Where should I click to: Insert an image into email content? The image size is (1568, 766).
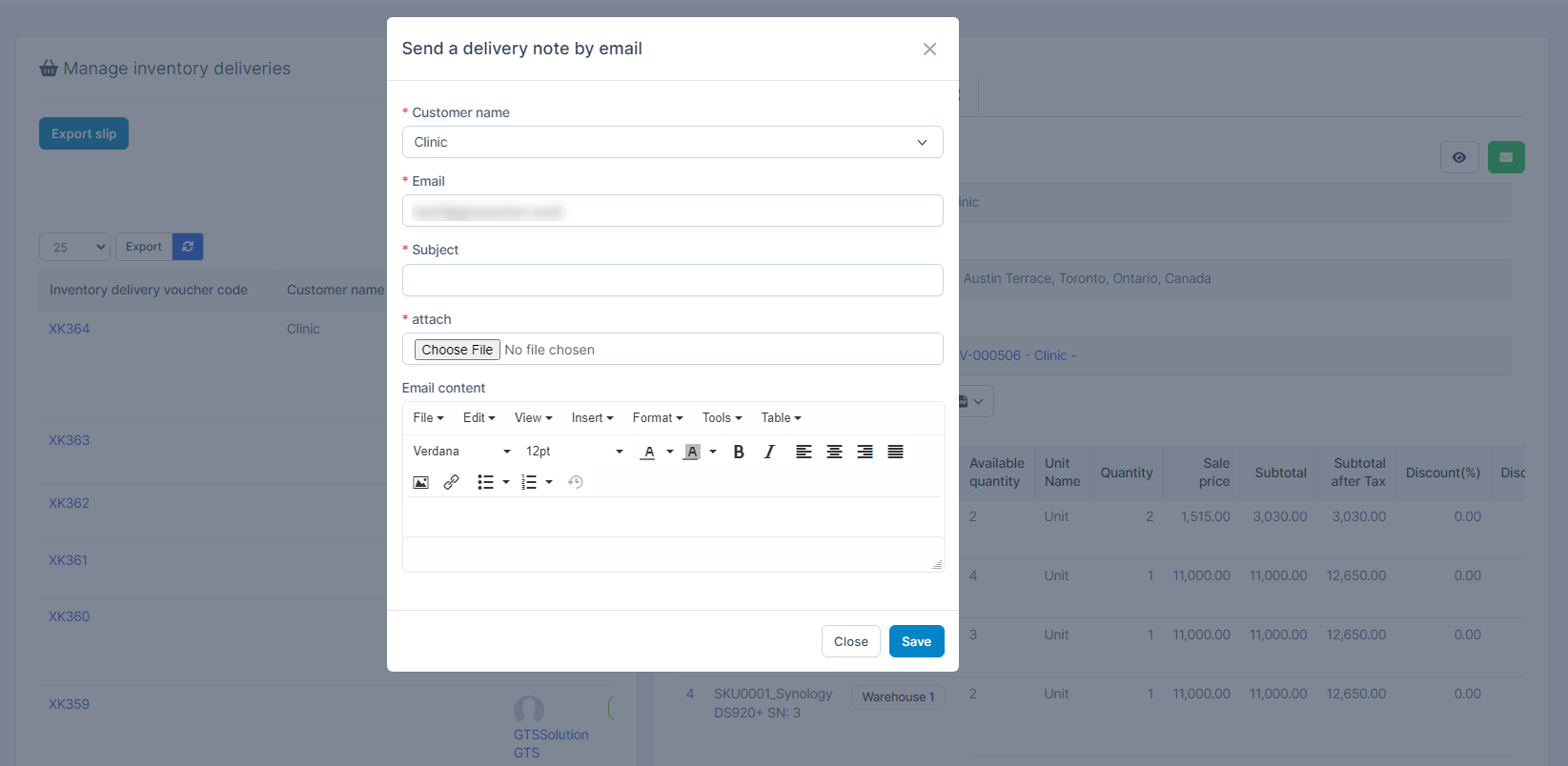(420, 482)
